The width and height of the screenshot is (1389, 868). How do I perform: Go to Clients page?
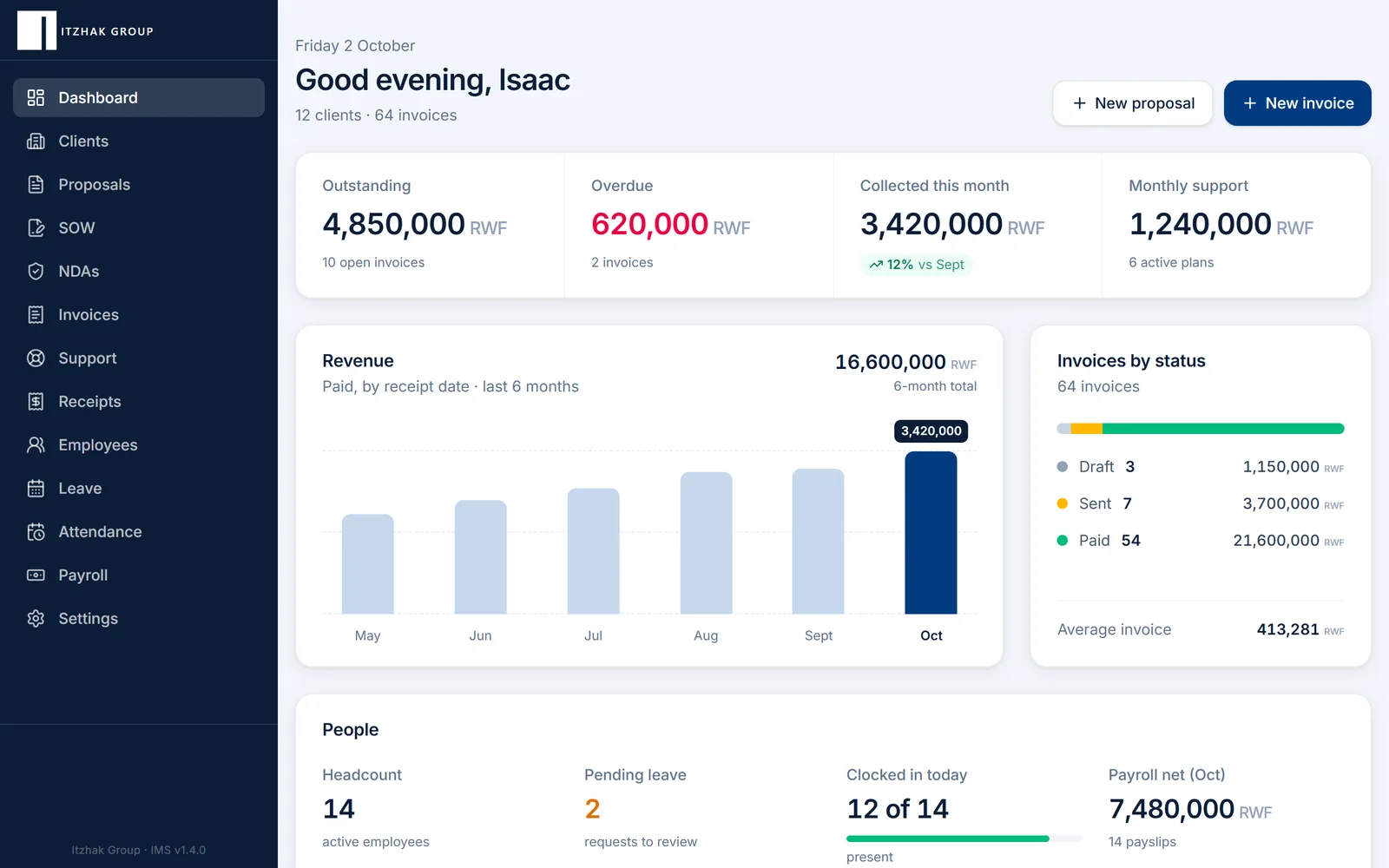coord(139,141)
